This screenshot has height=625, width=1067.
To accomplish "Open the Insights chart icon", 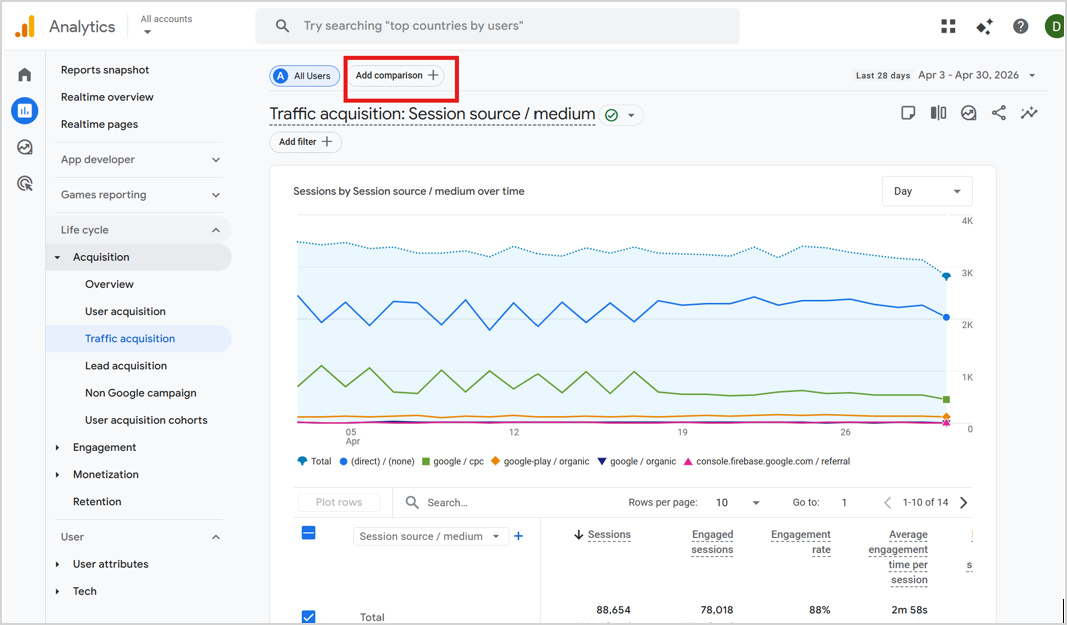I will pos(968,113).
